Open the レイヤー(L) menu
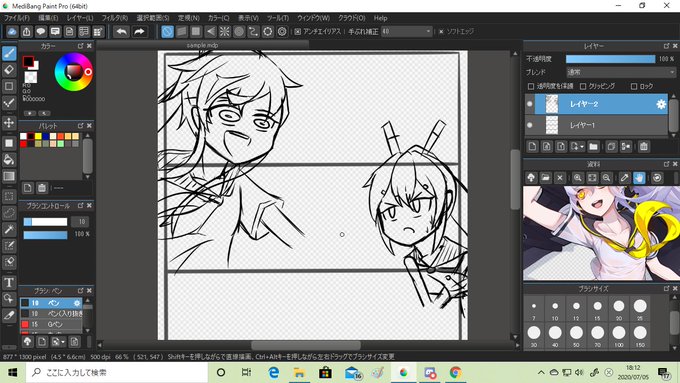680x383 pixels. click(80, 18)
